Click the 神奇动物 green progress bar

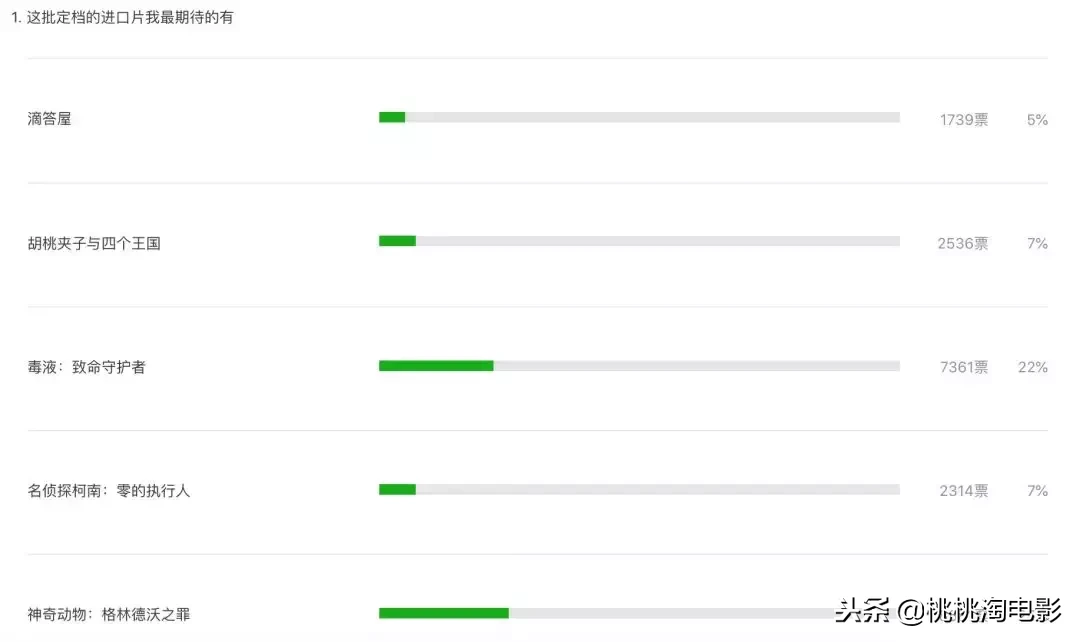[x=444, y=613]
